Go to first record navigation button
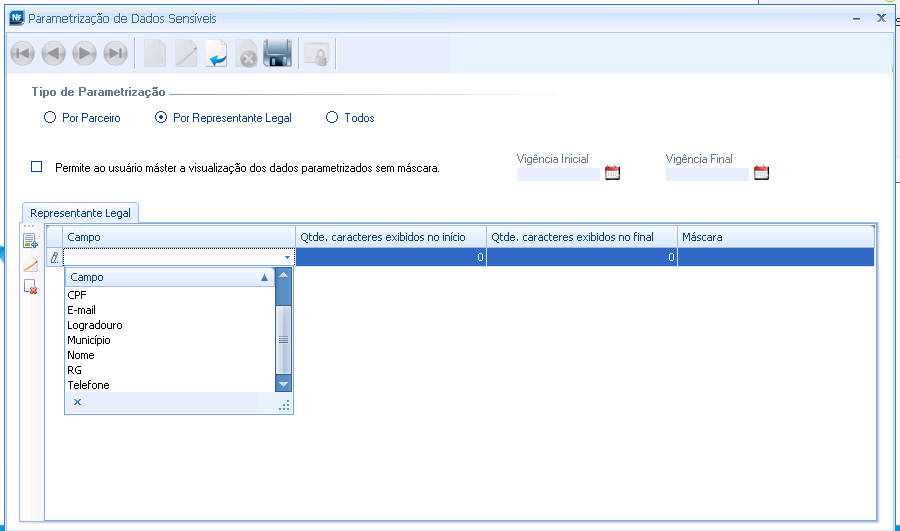Viewport: 900px width, 531px height. [x=22, y=54]
